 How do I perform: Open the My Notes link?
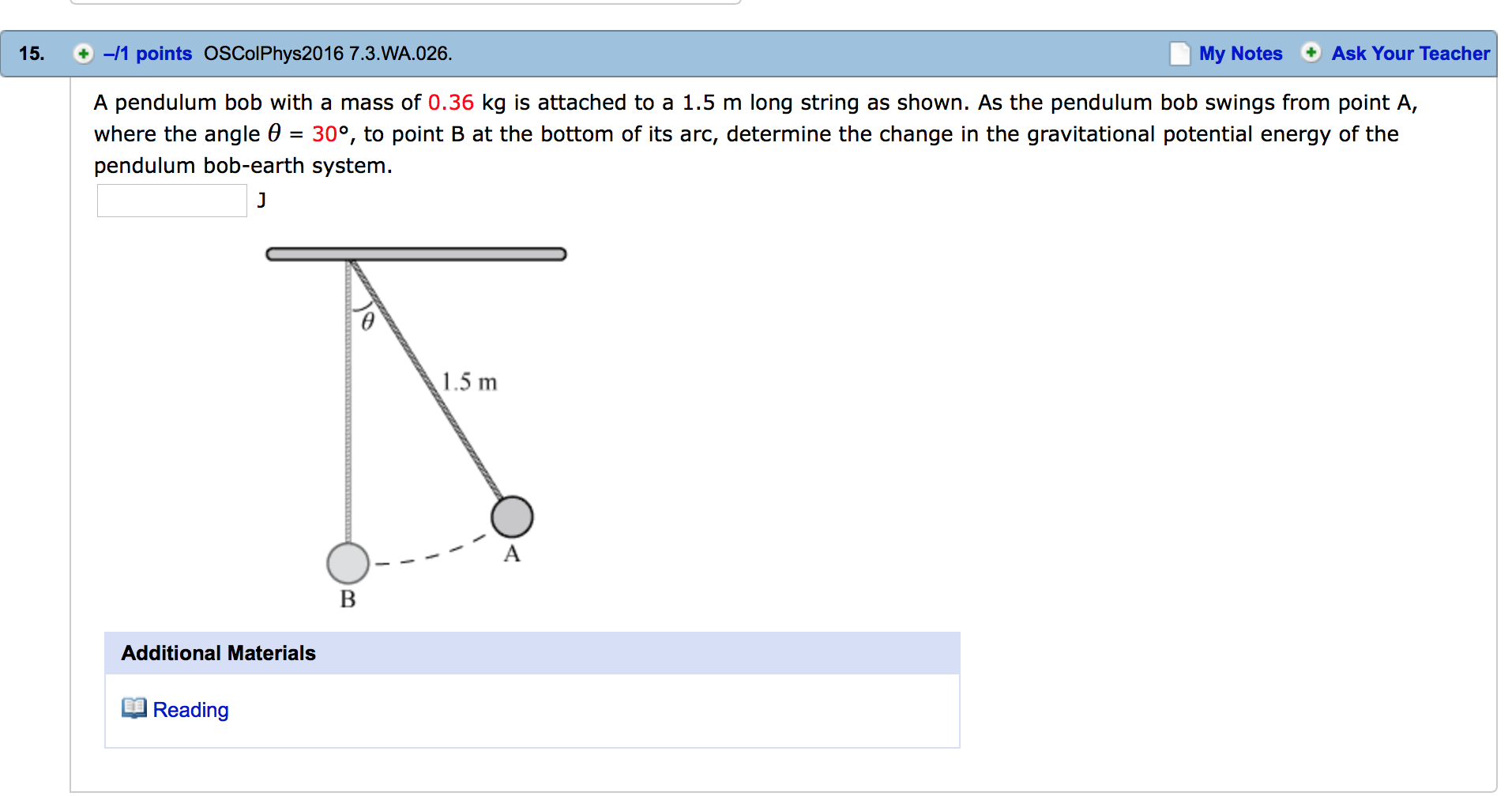tap(1240, 54)
